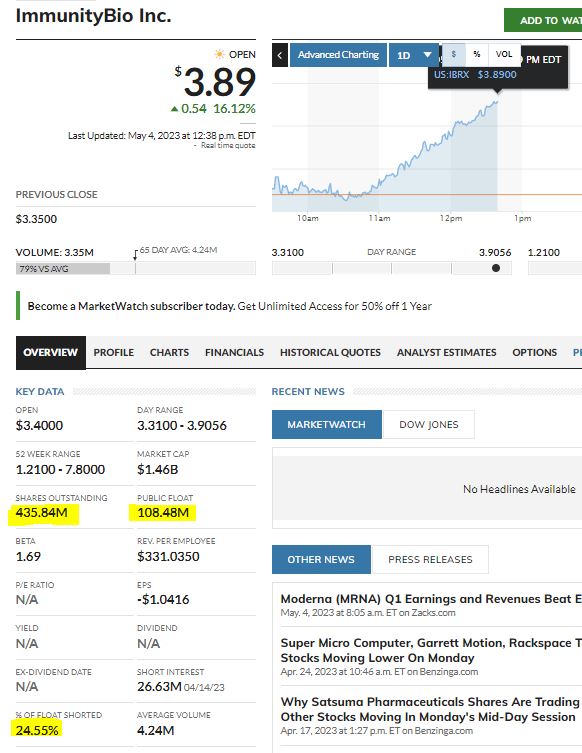Click open price value $3.4000

tap(39, 425)
